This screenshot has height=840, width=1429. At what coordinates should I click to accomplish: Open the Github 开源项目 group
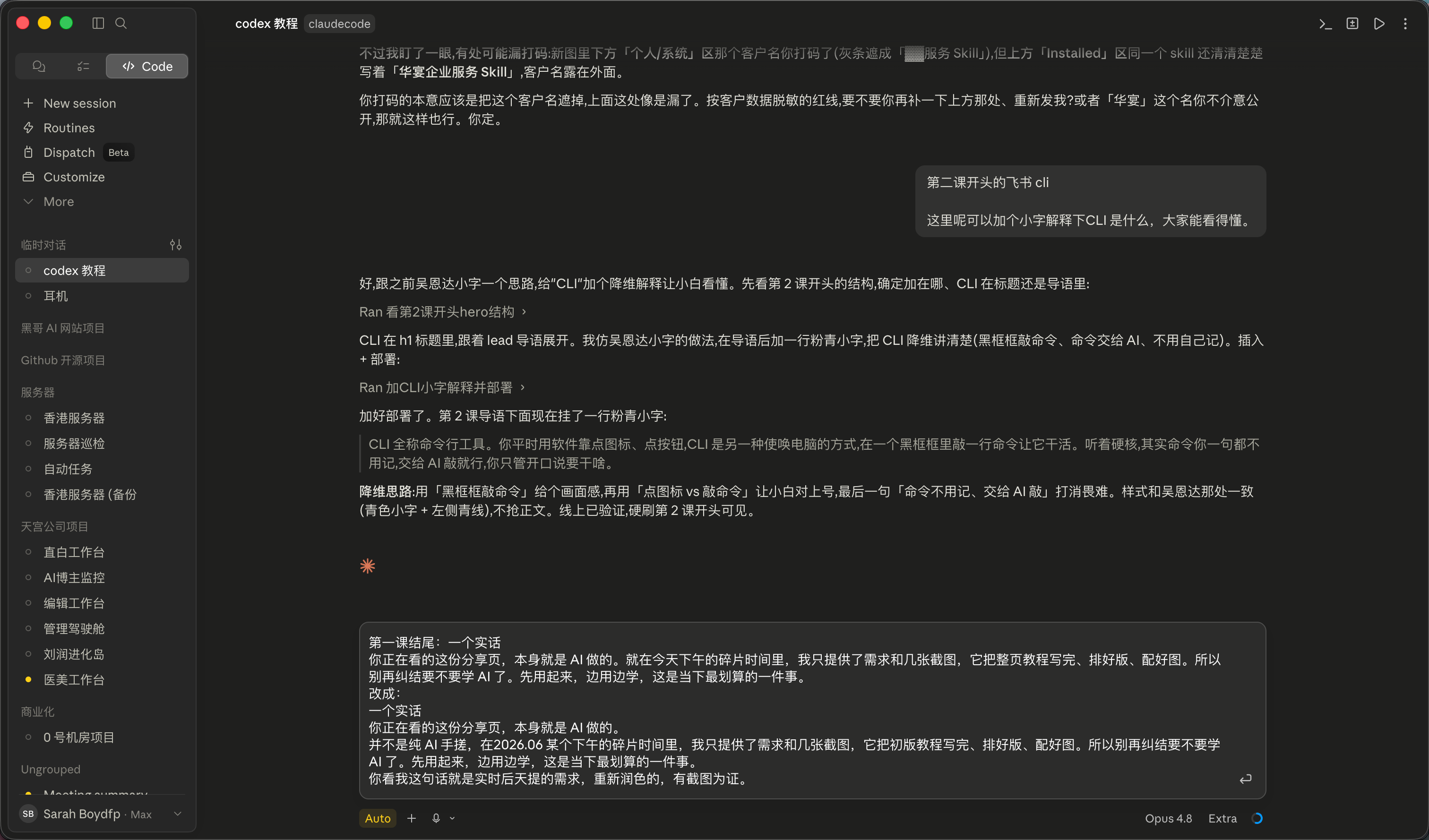click(x=63, y=360)
